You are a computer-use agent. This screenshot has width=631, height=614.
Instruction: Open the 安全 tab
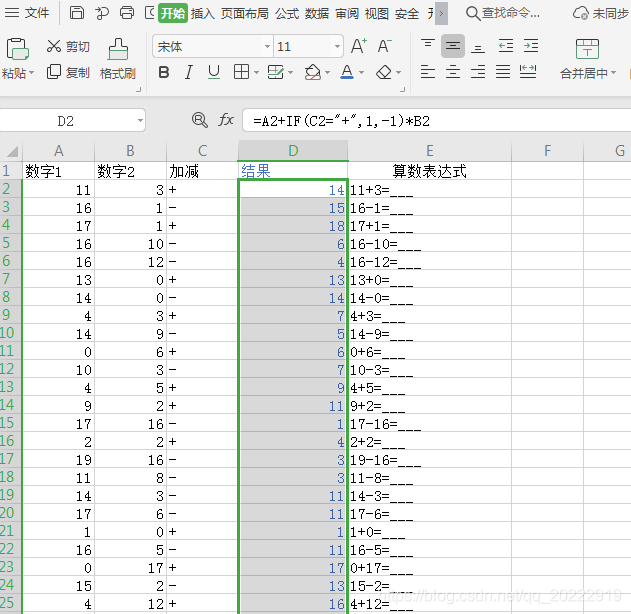point(407,13)
